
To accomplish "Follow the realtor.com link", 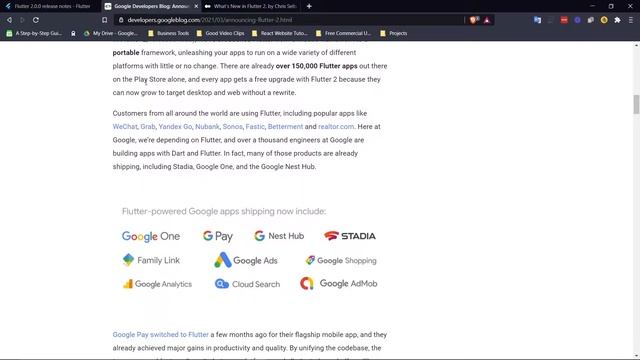I will [x=336, y=127].
